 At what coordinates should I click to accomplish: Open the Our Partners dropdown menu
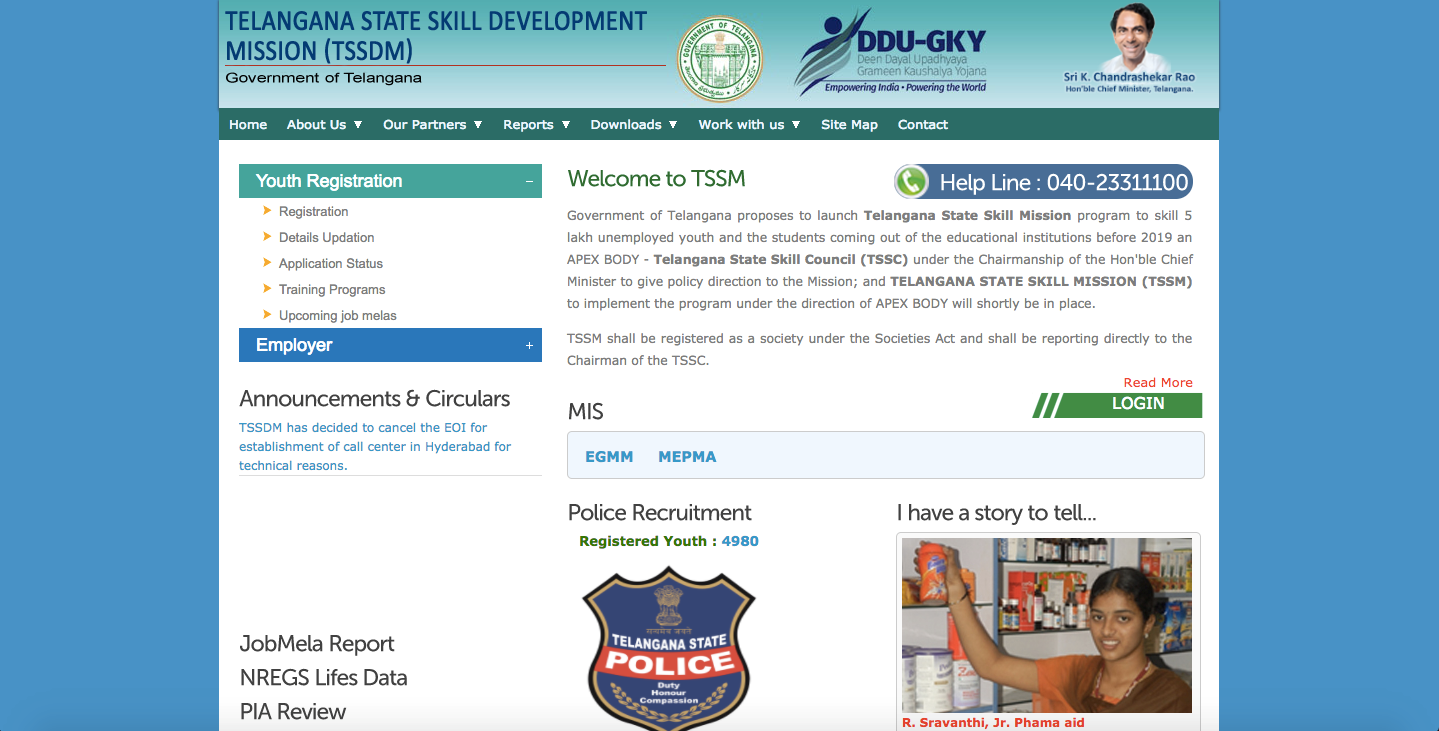432,124
